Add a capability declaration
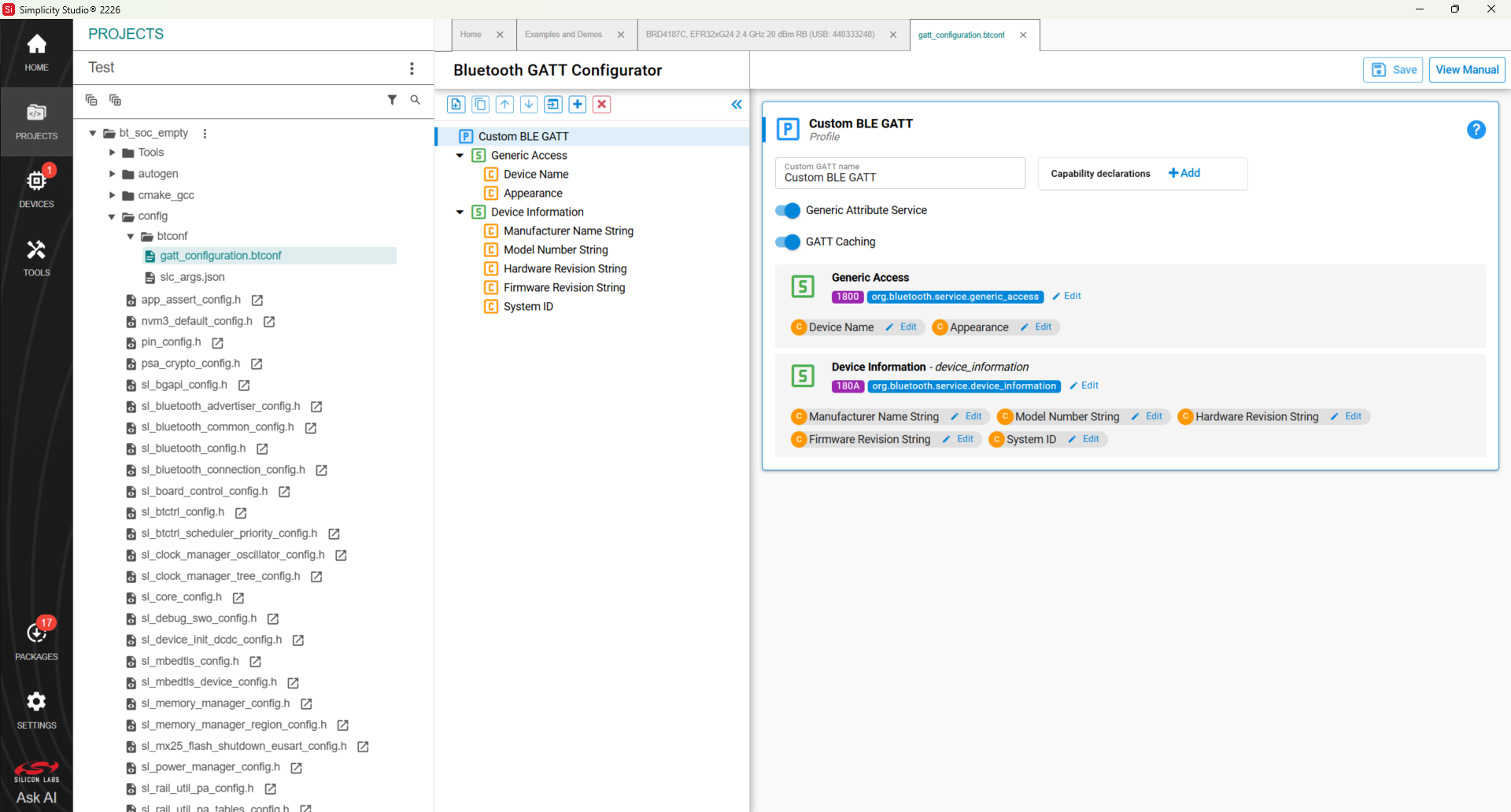The height and width of the screenshot is (812, 1511). 1184,173
